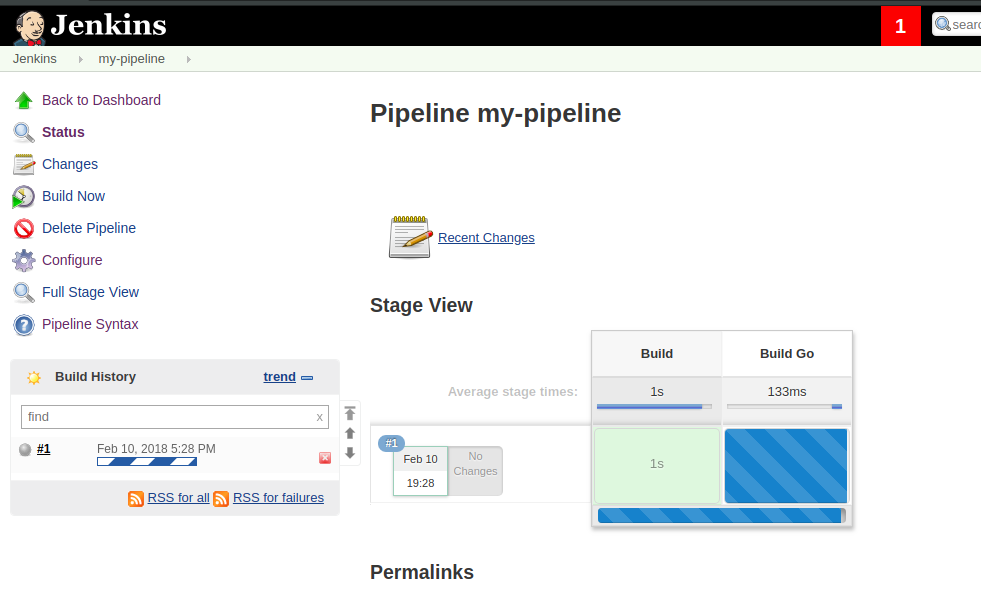Screen dimensions: 981x602
Task: Click the Configure gear icon
Action: [24, 260]
